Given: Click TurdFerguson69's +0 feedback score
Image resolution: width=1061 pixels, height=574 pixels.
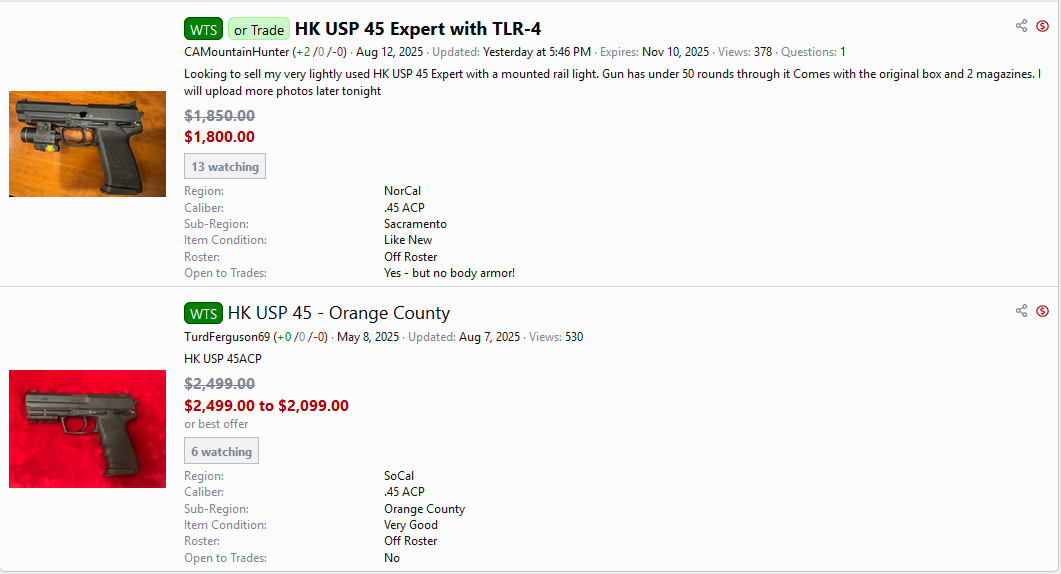Looking at the screenshot, I should click(285, 337).
